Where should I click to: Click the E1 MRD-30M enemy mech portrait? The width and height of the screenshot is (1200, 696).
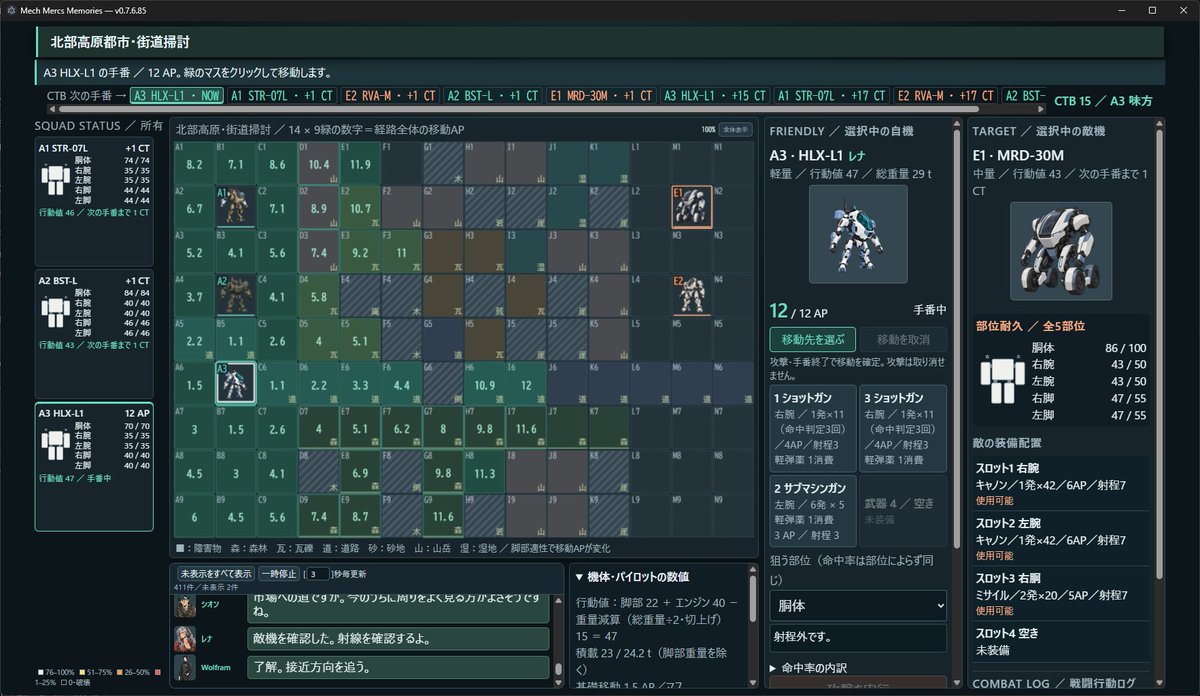(x=1060, y=251)
